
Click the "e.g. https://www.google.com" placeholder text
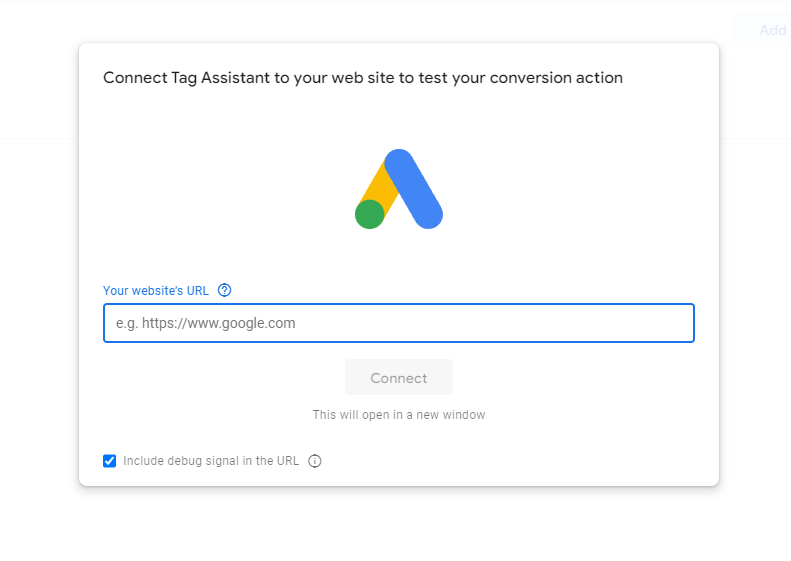tap(206, 323)
